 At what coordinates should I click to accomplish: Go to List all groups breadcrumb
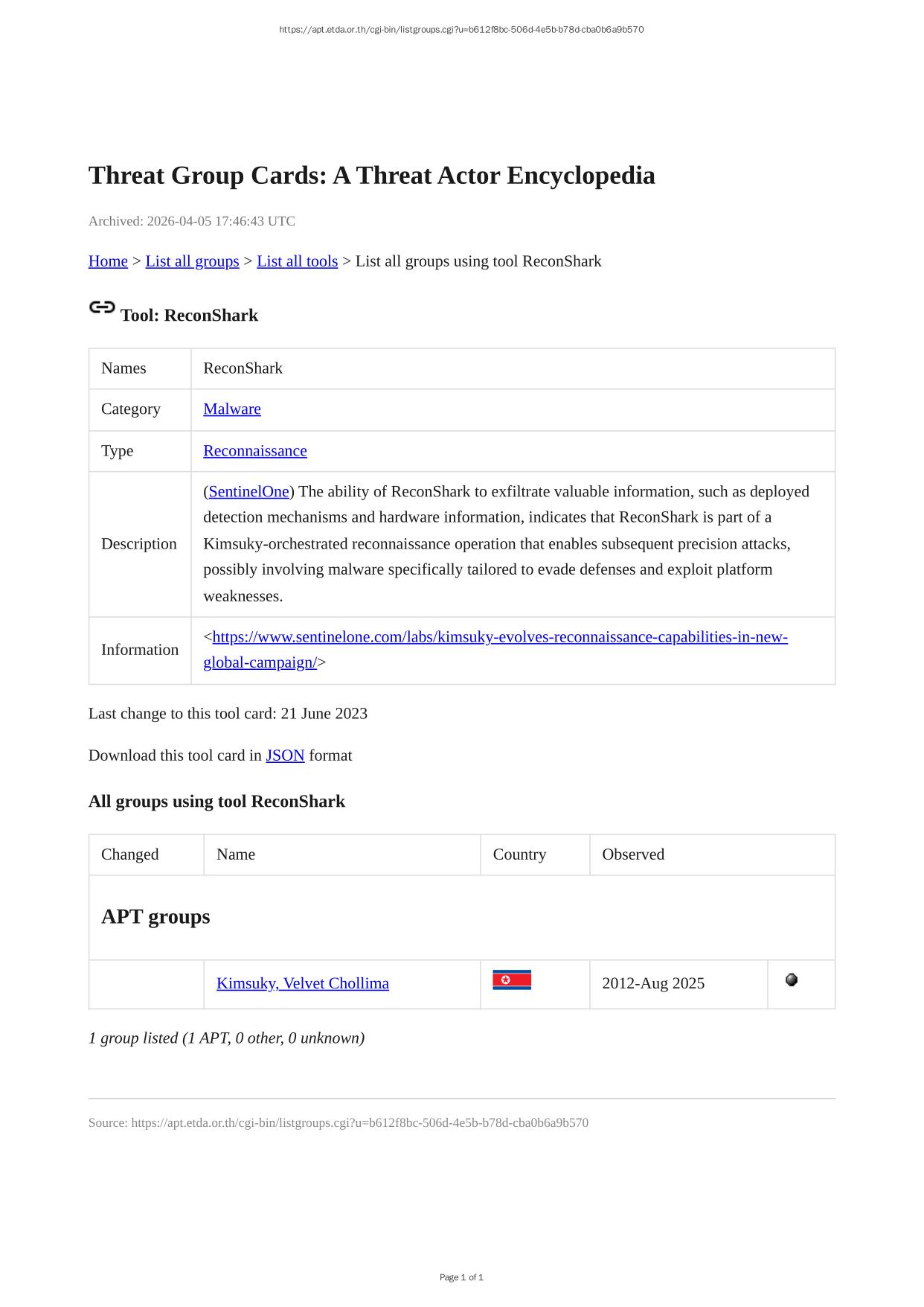[192, 261]
